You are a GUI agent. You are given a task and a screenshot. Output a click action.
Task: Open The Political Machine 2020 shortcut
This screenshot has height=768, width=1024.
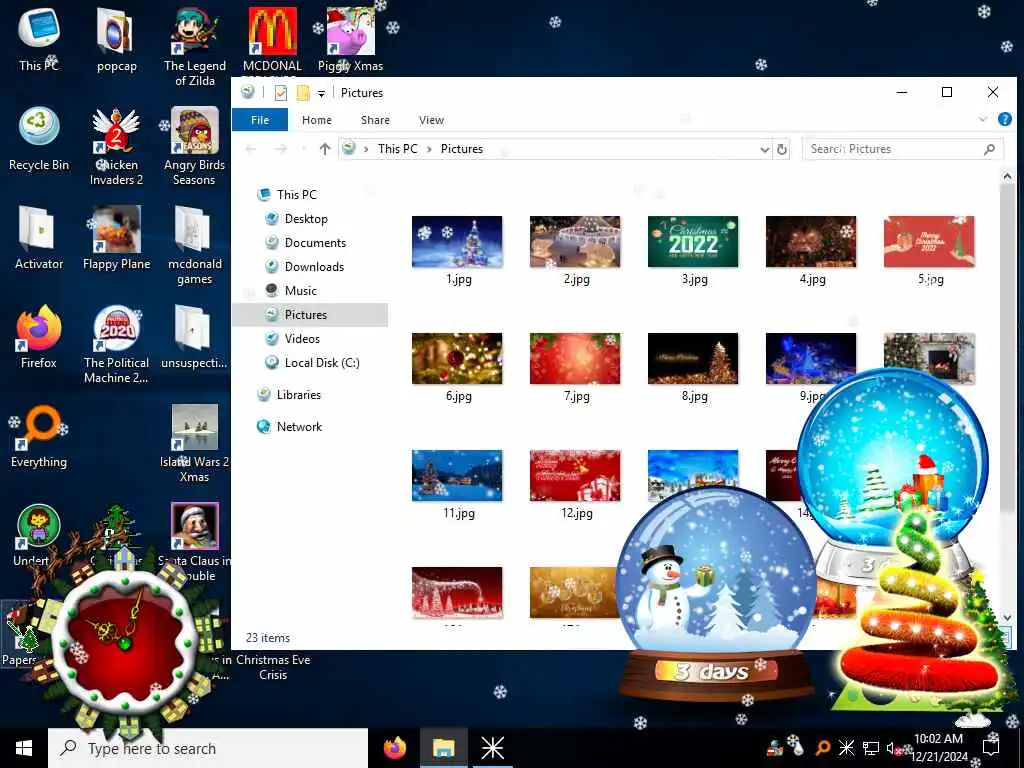tap(116, 345)
